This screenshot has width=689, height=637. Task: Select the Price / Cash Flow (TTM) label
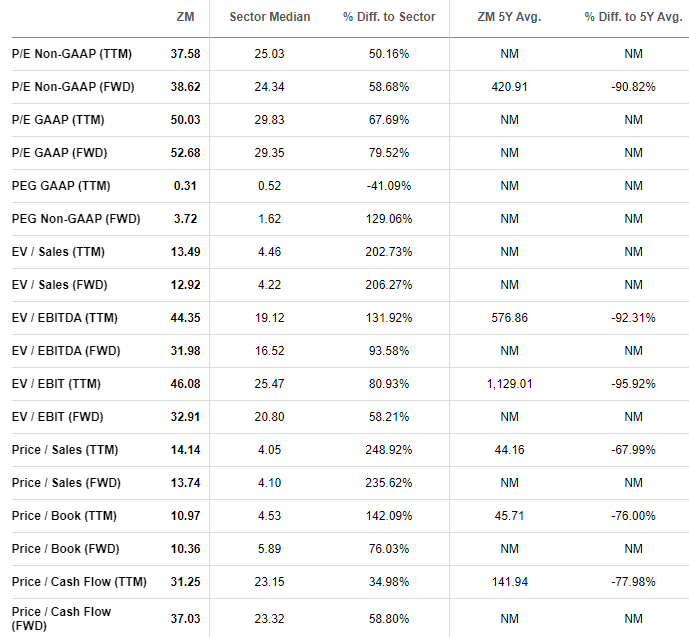pos(79,581)
